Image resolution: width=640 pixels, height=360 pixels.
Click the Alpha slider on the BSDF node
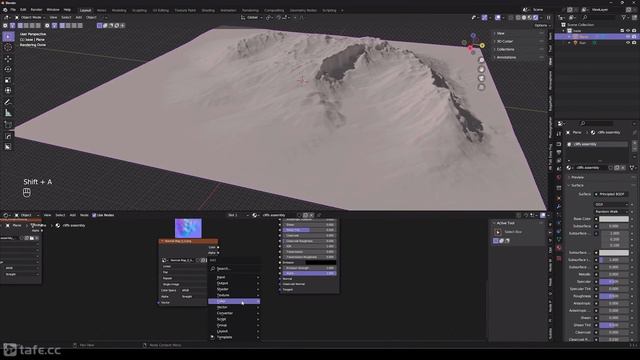[309, 273]
